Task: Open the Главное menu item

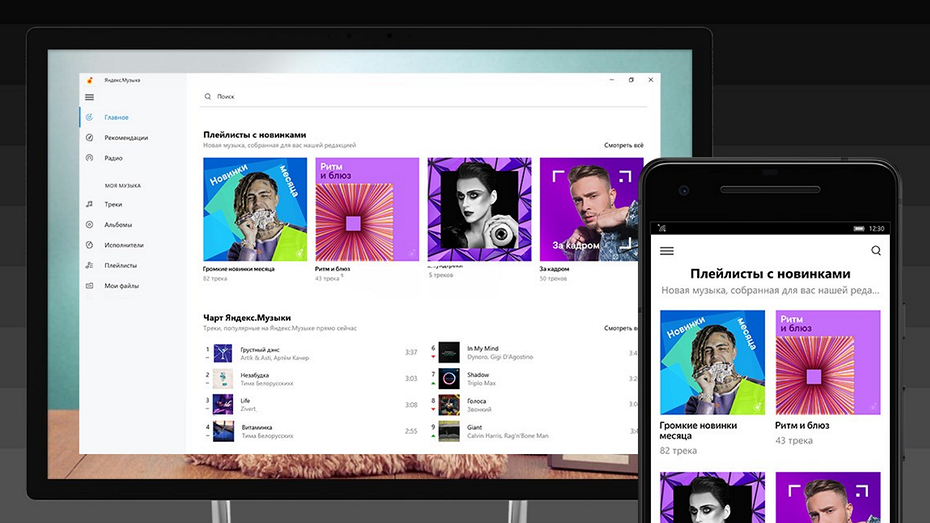Action: coord(116,117)
